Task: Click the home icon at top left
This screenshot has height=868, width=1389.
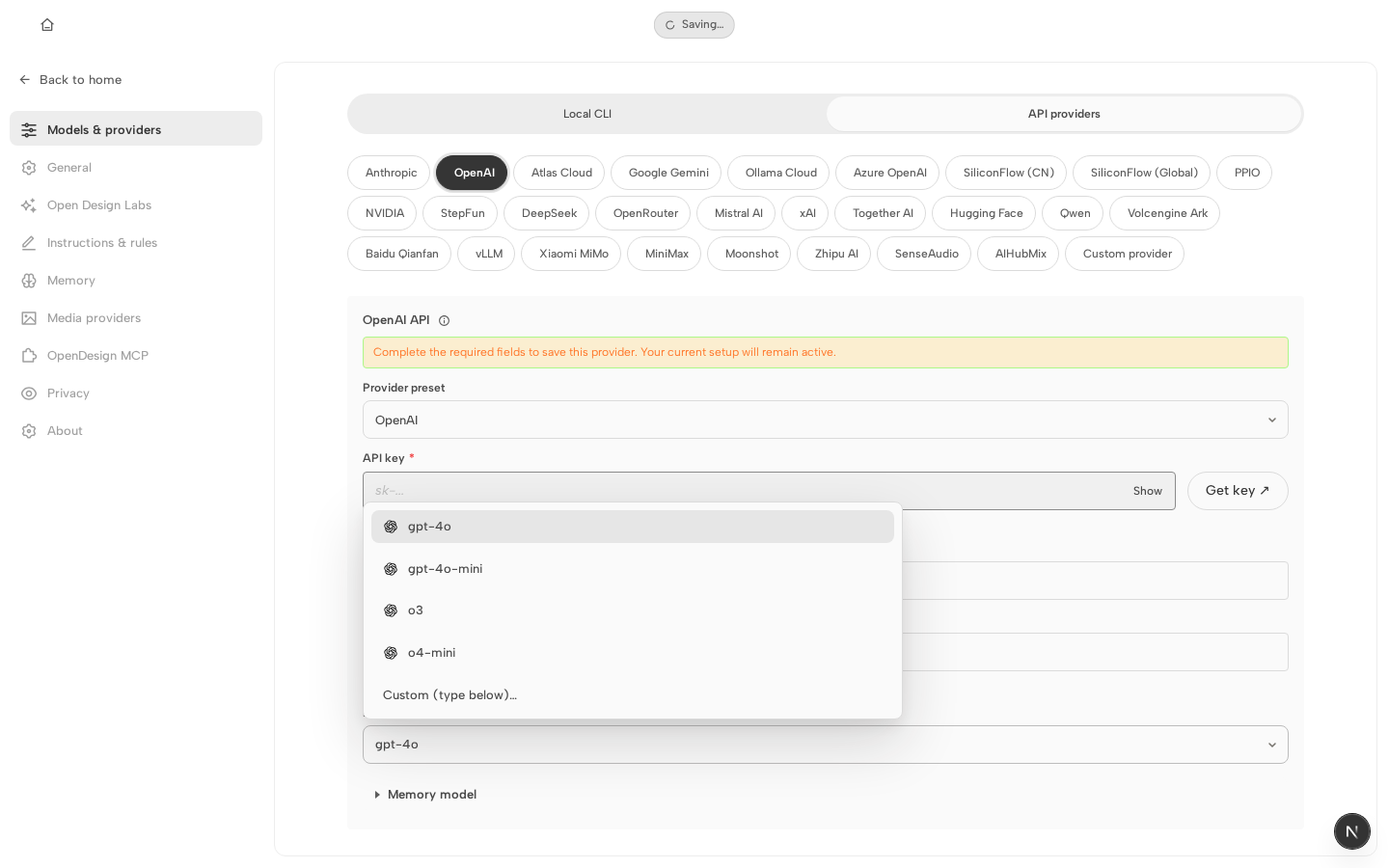Action: 47,25
